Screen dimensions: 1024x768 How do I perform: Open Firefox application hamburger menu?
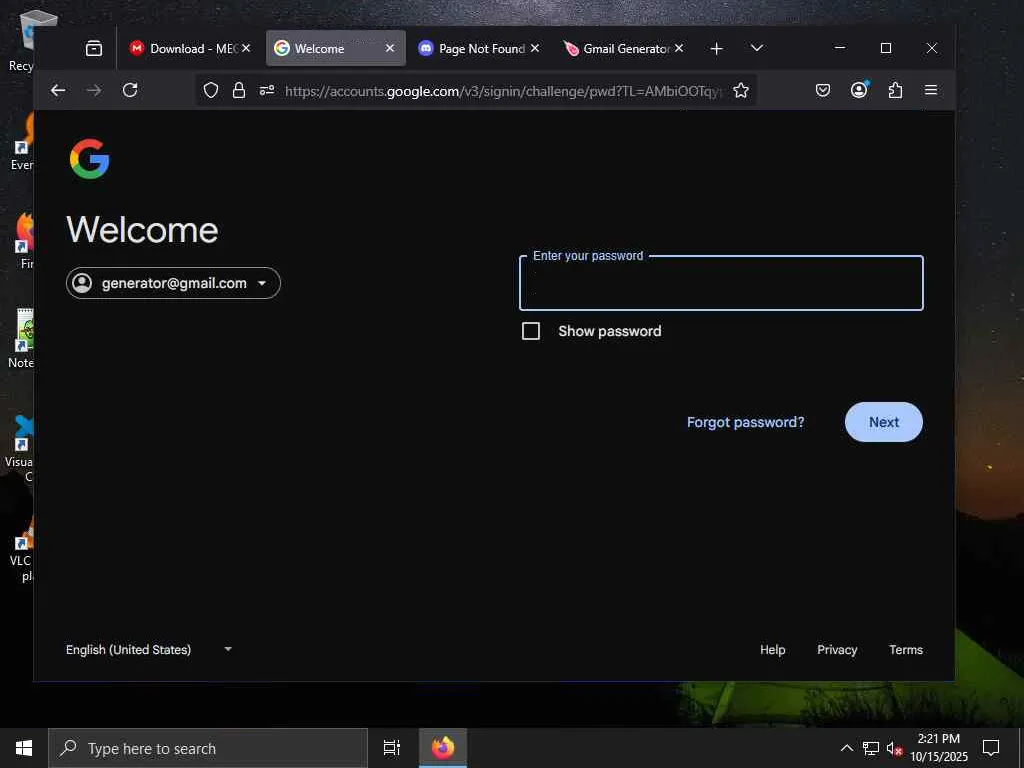point(931,90)
